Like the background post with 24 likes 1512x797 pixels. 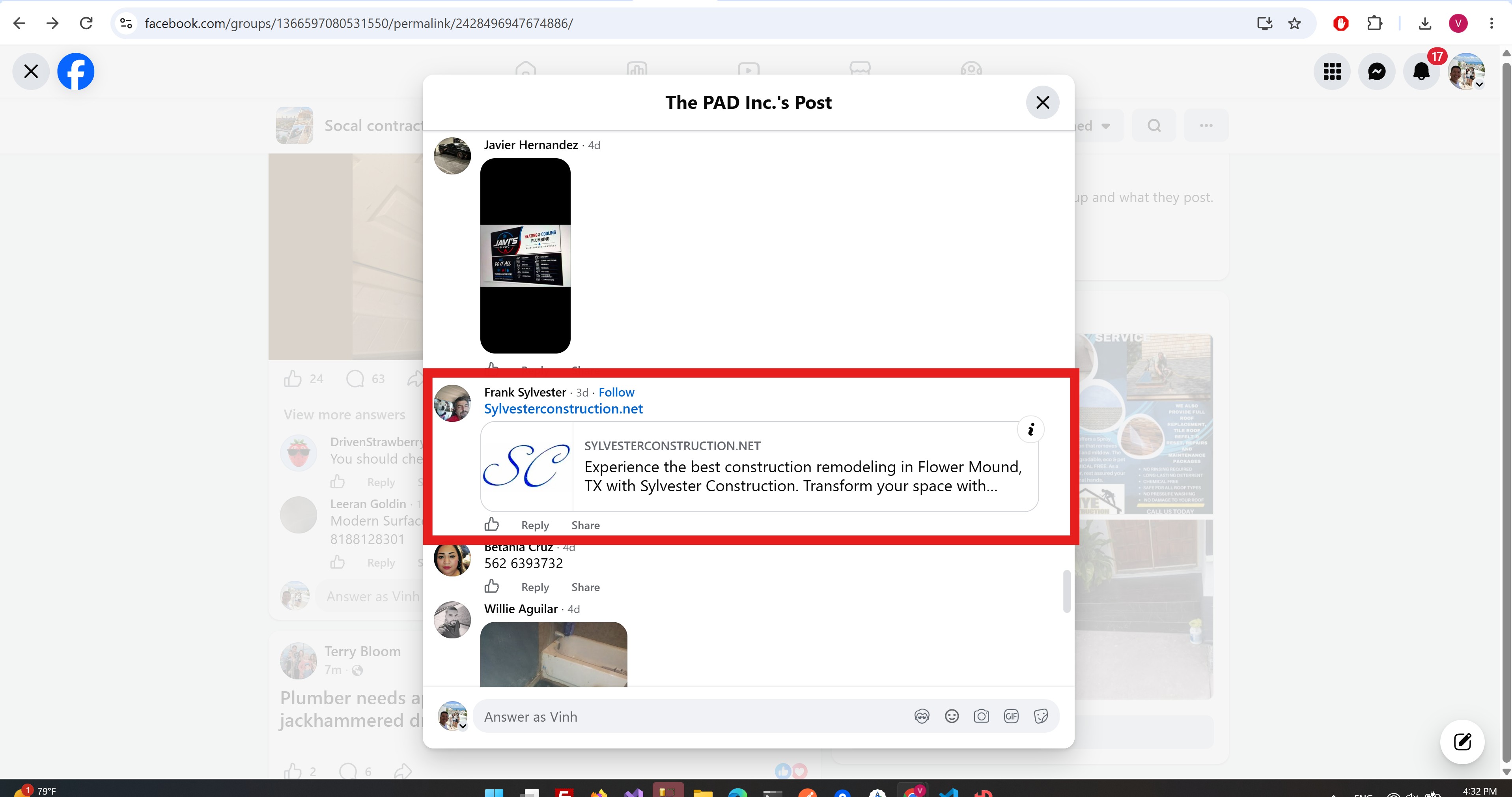[293, 378]
